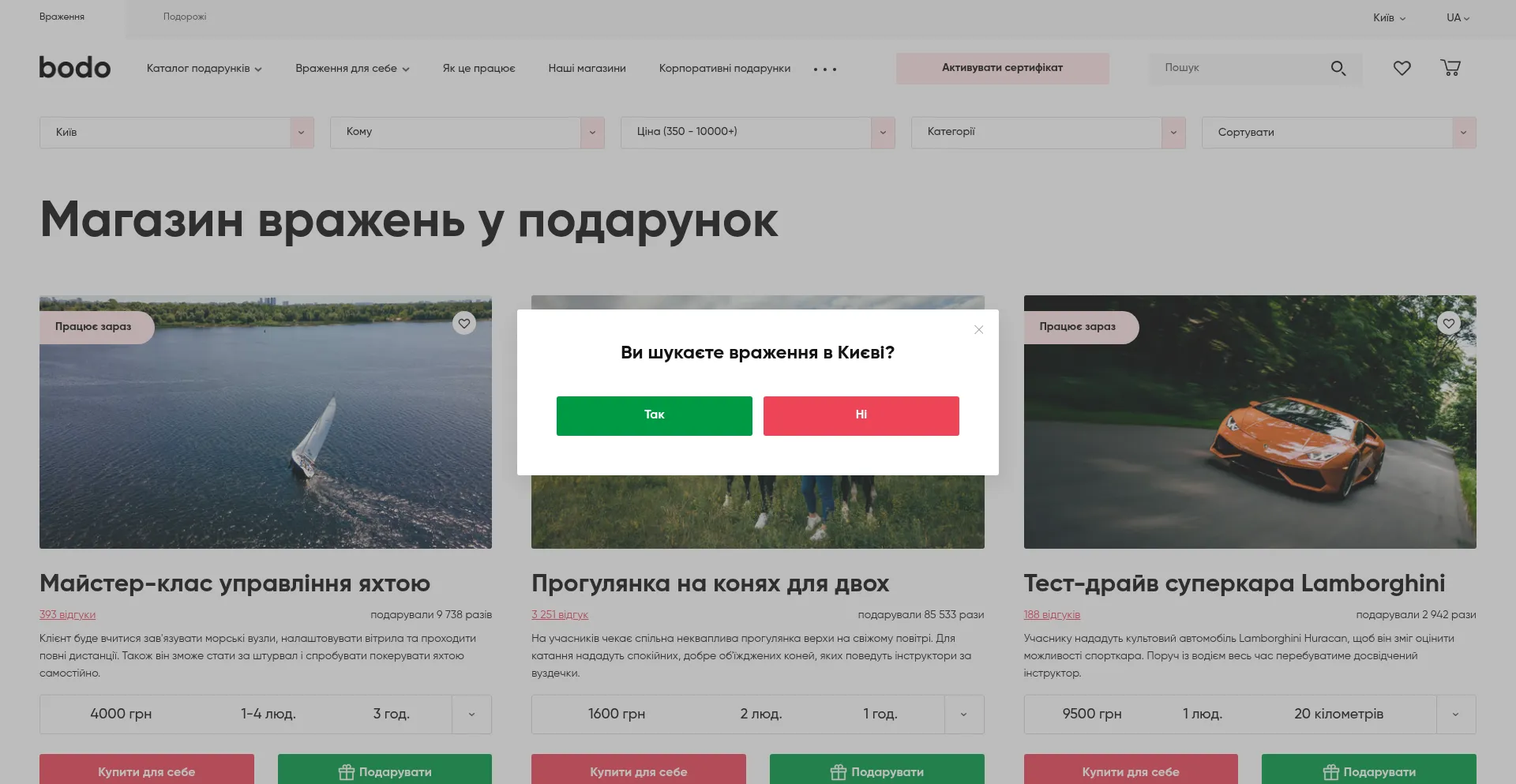Favorite the yacht master-class card
Screen dimensions: 1516x784
click(x=464, y=323)
